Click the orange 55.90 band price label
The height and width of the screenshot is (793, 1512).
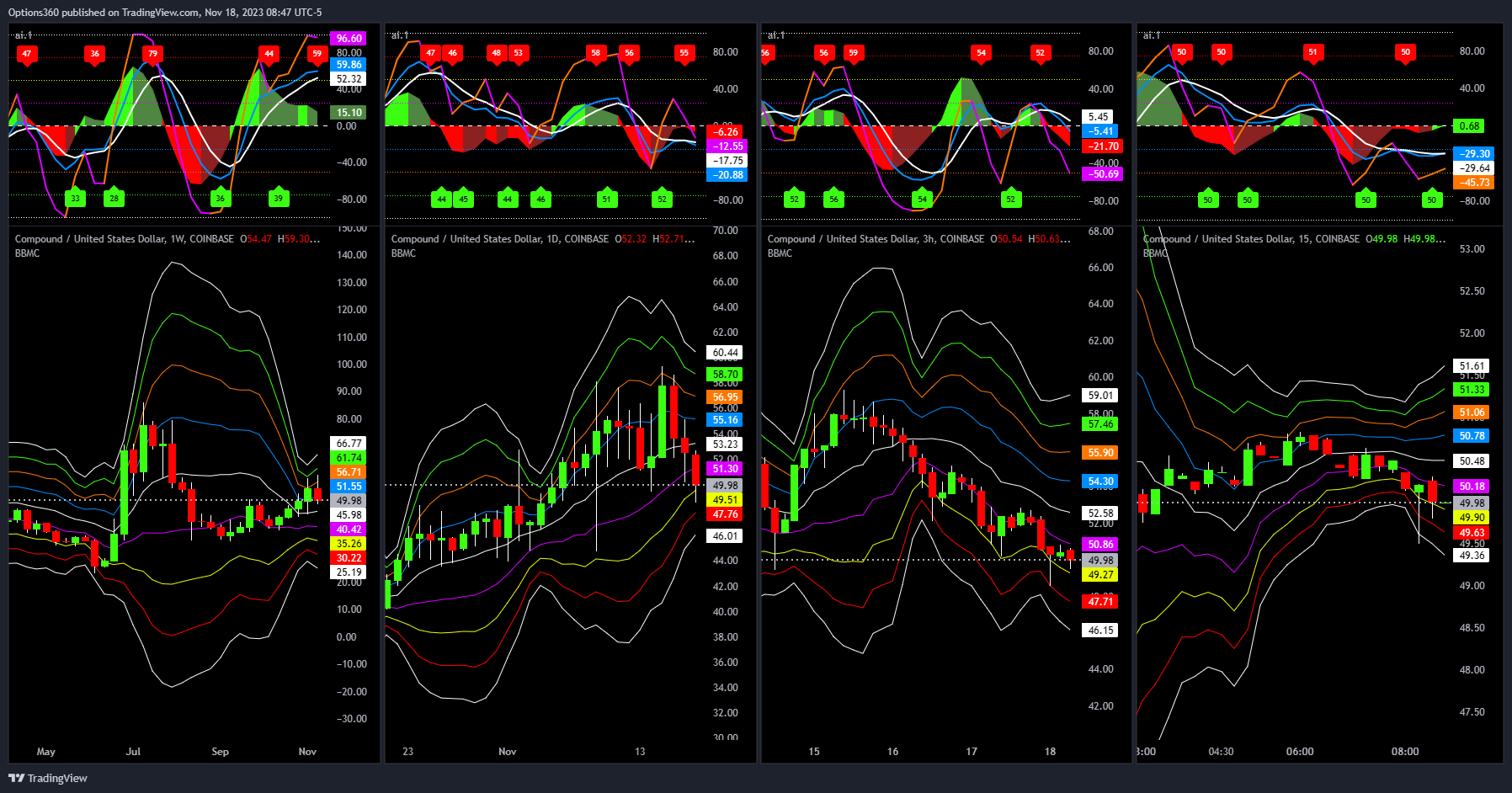click(1100, 453)
